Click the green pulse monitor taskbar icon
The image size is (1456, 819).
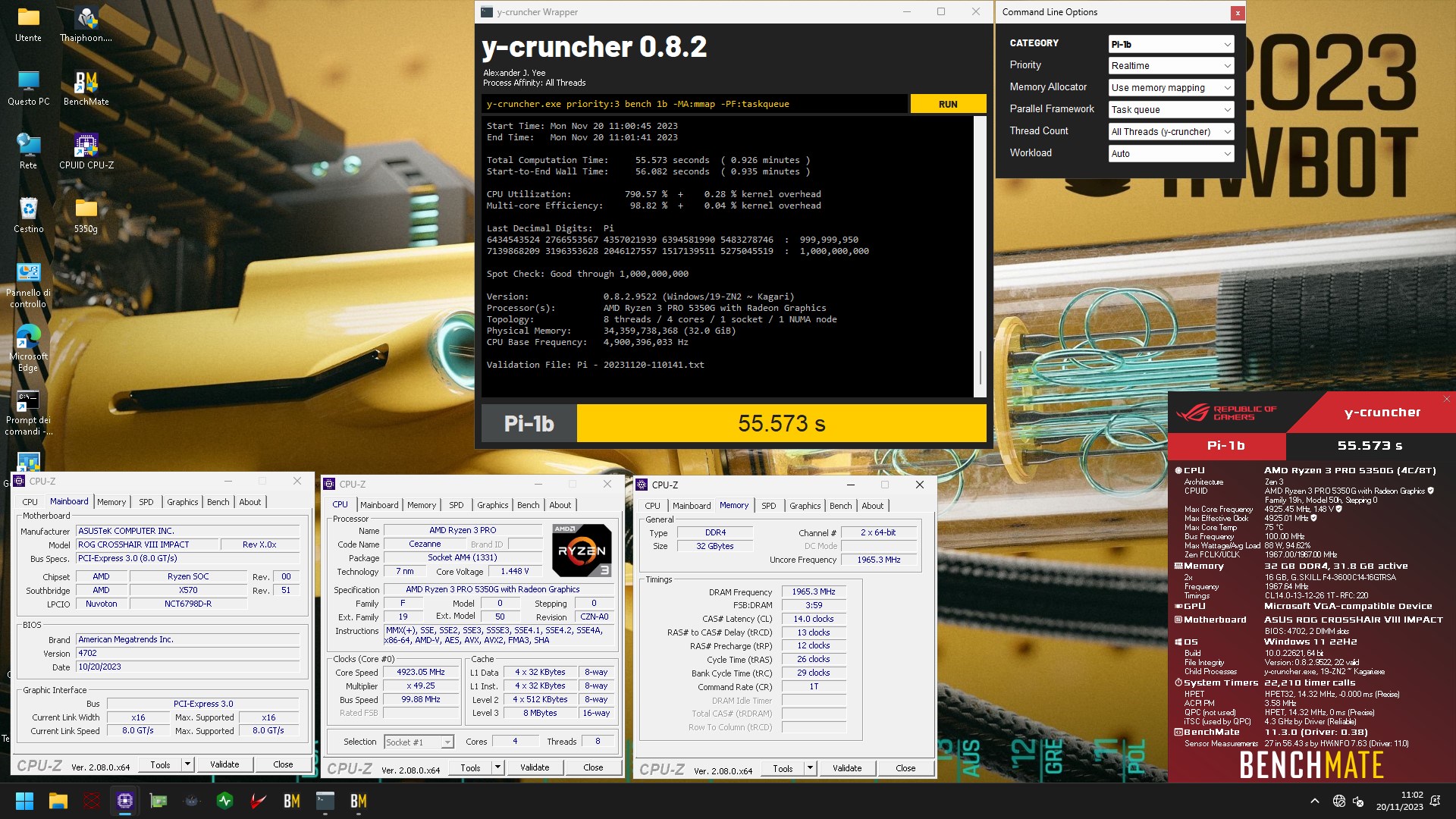pyautogui.click(x=224, y=801)
